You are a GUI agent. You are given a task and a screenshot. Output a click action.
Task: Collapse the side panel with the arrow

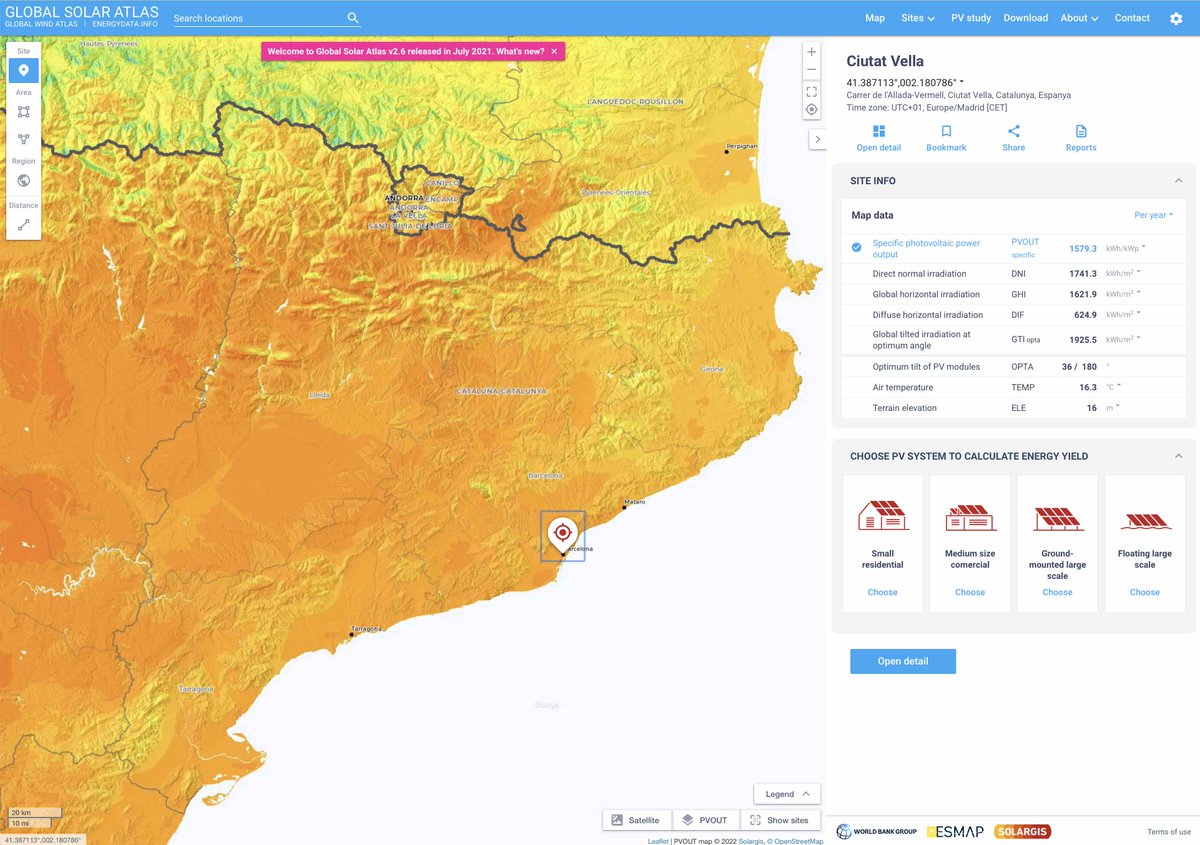pos(818,139)
